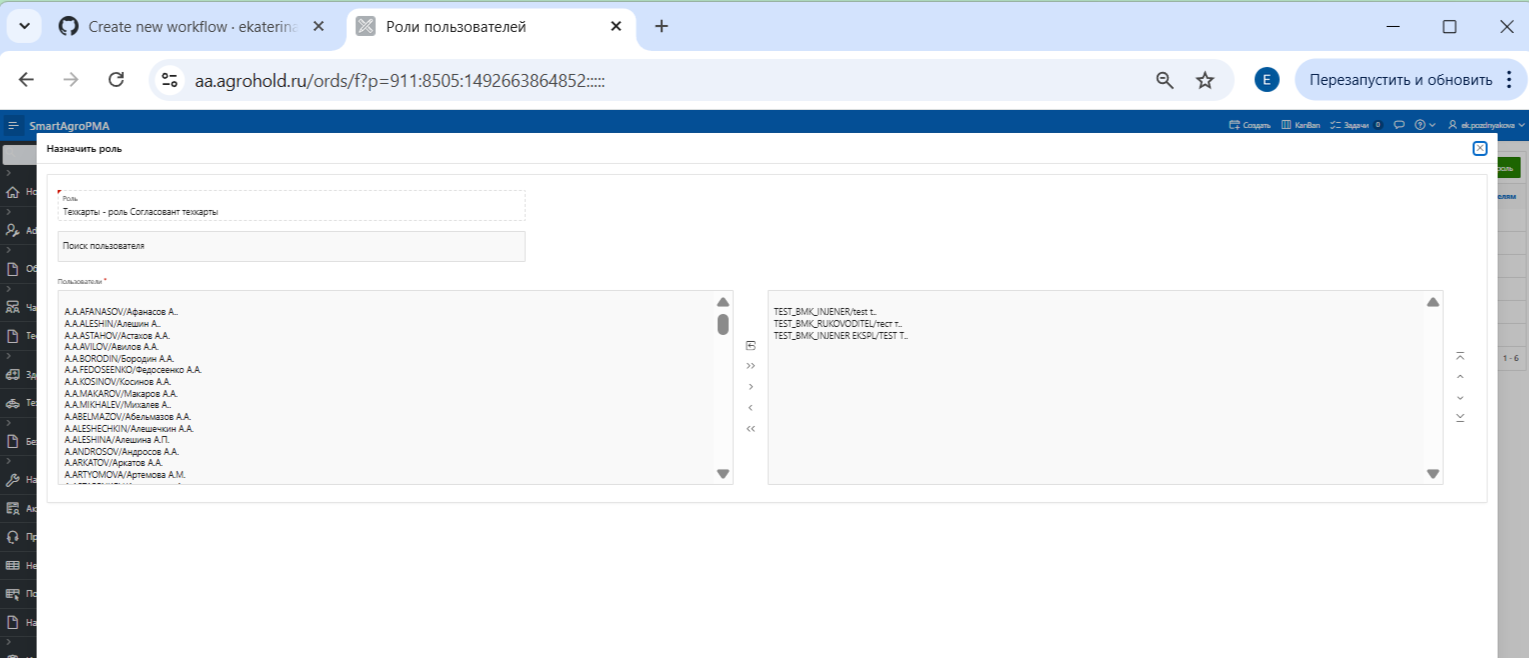1529x658 pixels.
Task: Close the Назначить роль dialog
Action: [1480, 149]
